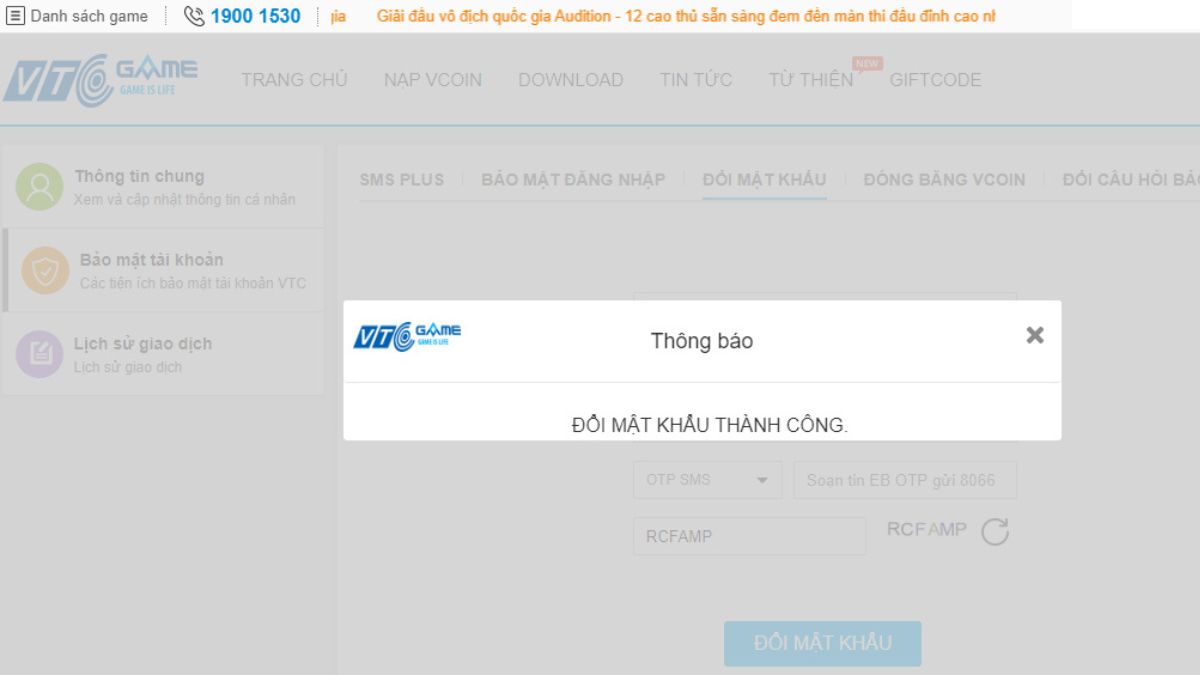Click the NEW badge above Từ thiện

(867, 63)
